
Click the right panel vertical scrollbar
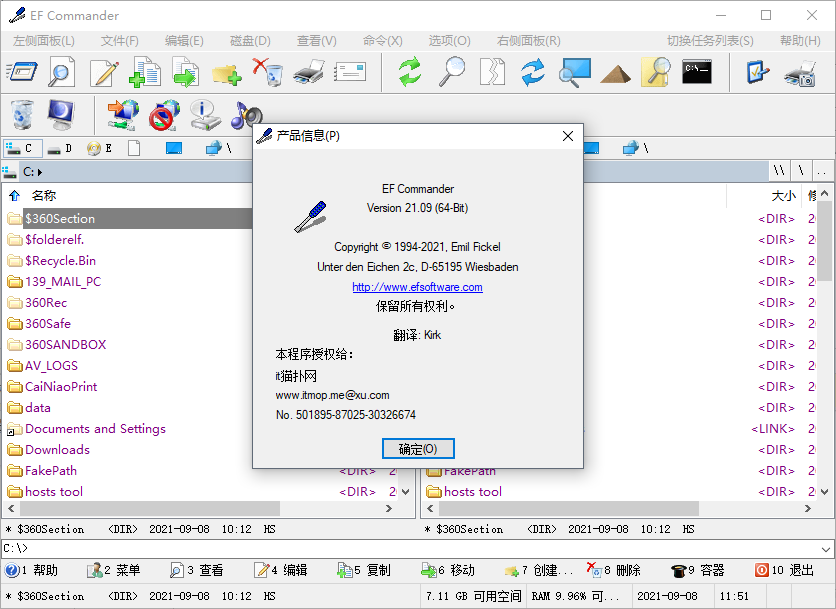(825, 350)
